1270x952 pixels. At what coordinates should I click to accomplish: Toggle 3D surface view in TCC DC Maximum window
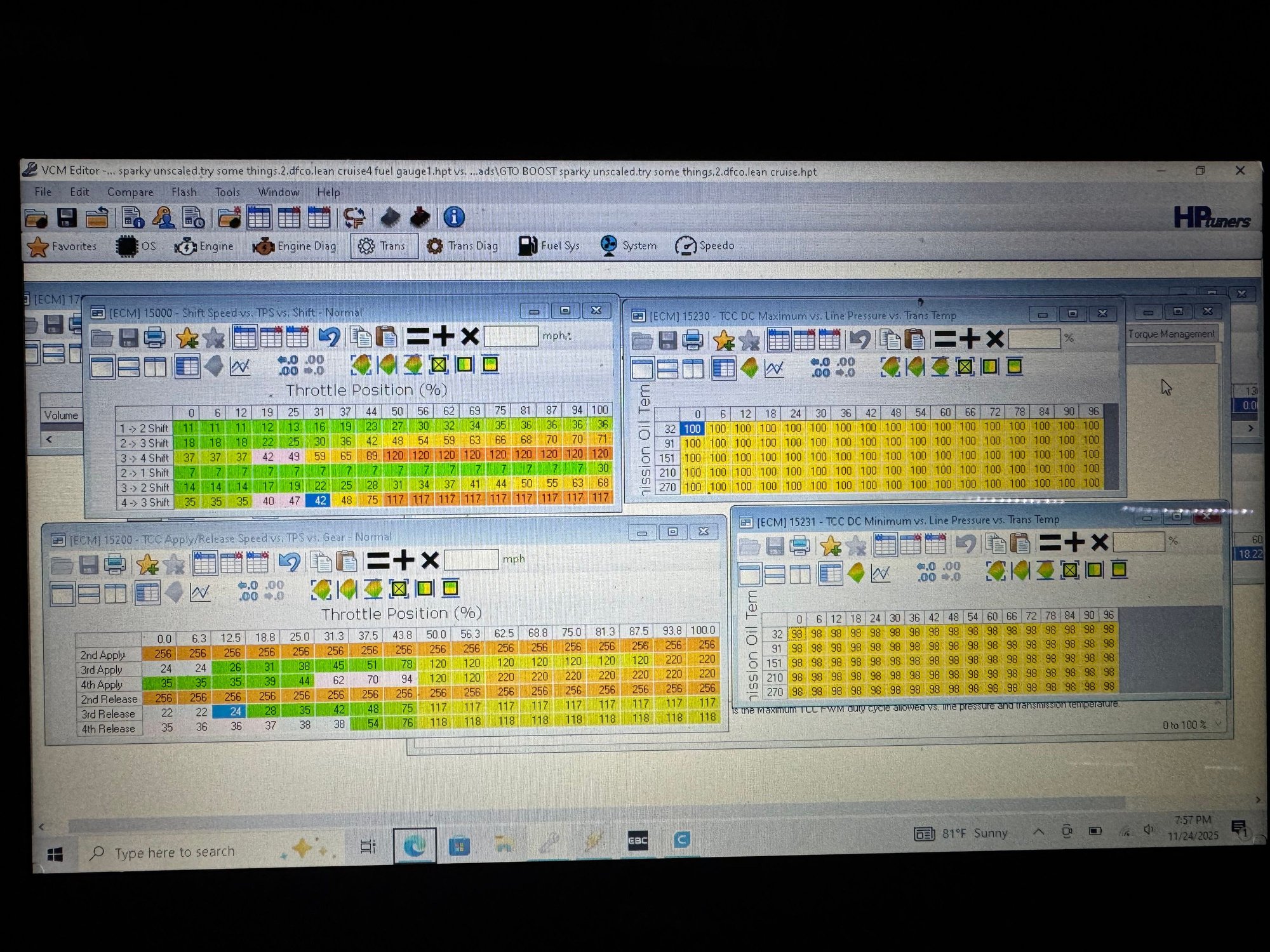(x=750, y=368)
